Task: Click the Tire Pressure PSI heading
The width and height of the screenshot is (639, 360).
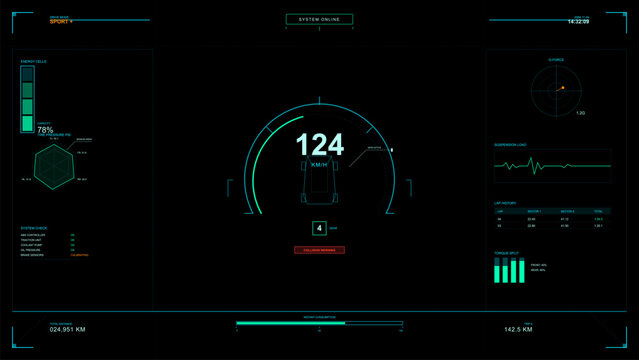Action: (54, 135)
